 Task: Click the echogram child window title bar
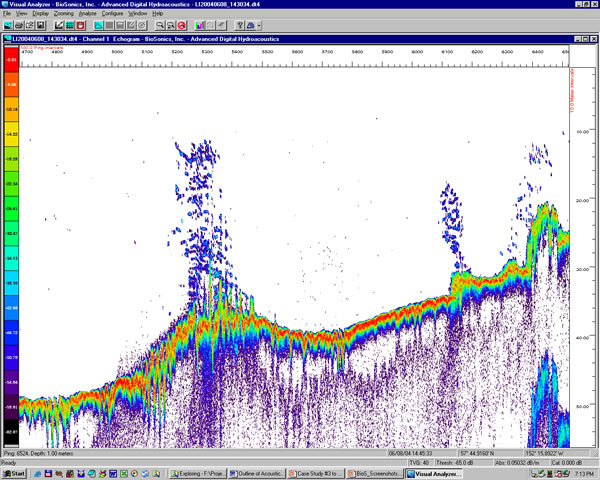[x=300, y=37]
